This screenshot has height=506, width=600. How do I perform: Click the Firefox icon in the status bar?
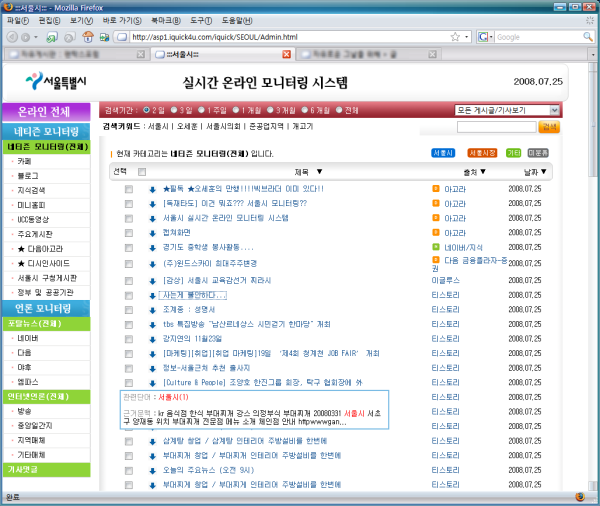580,497
